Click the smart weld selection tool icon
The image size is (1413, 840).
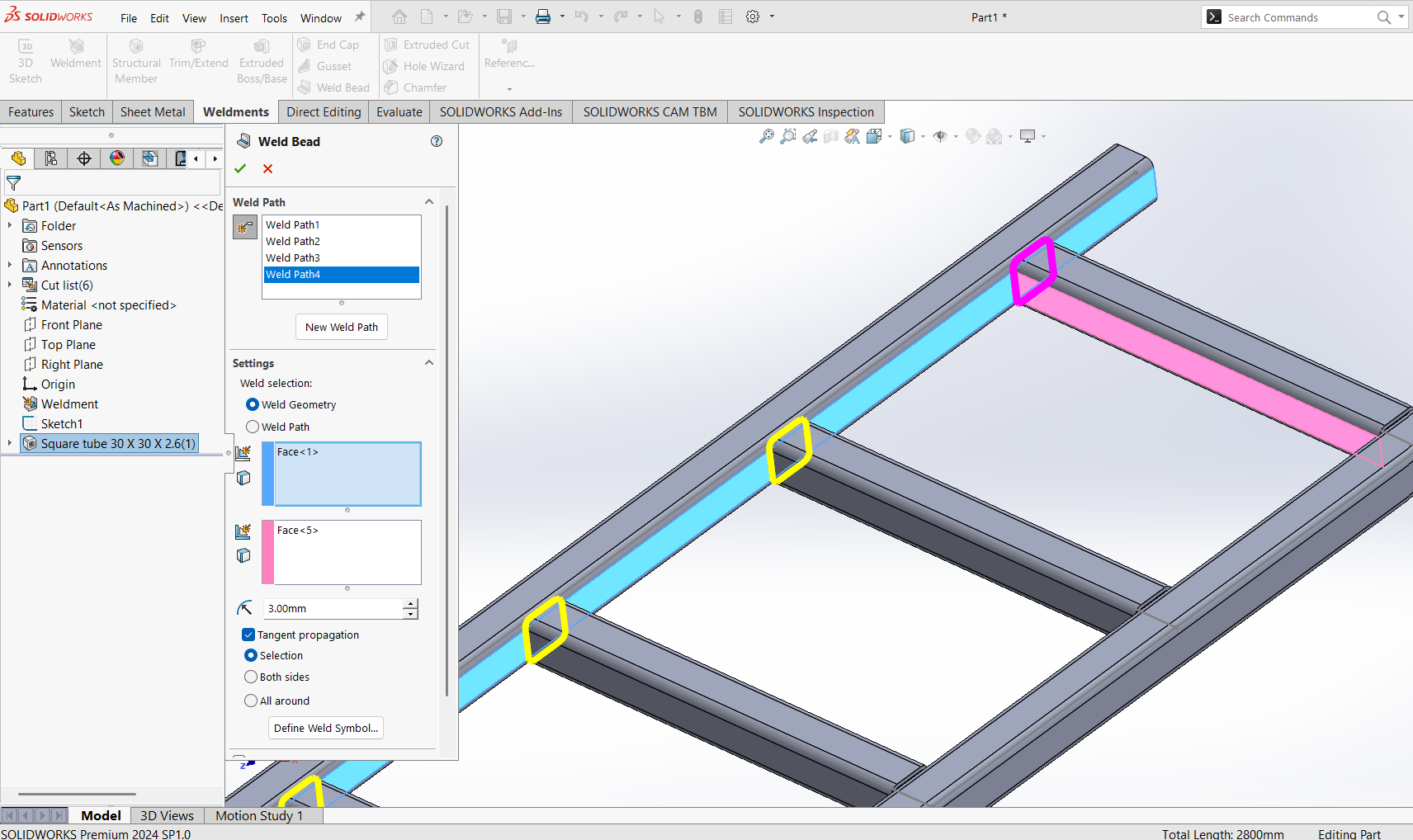[x=245, y=227]
